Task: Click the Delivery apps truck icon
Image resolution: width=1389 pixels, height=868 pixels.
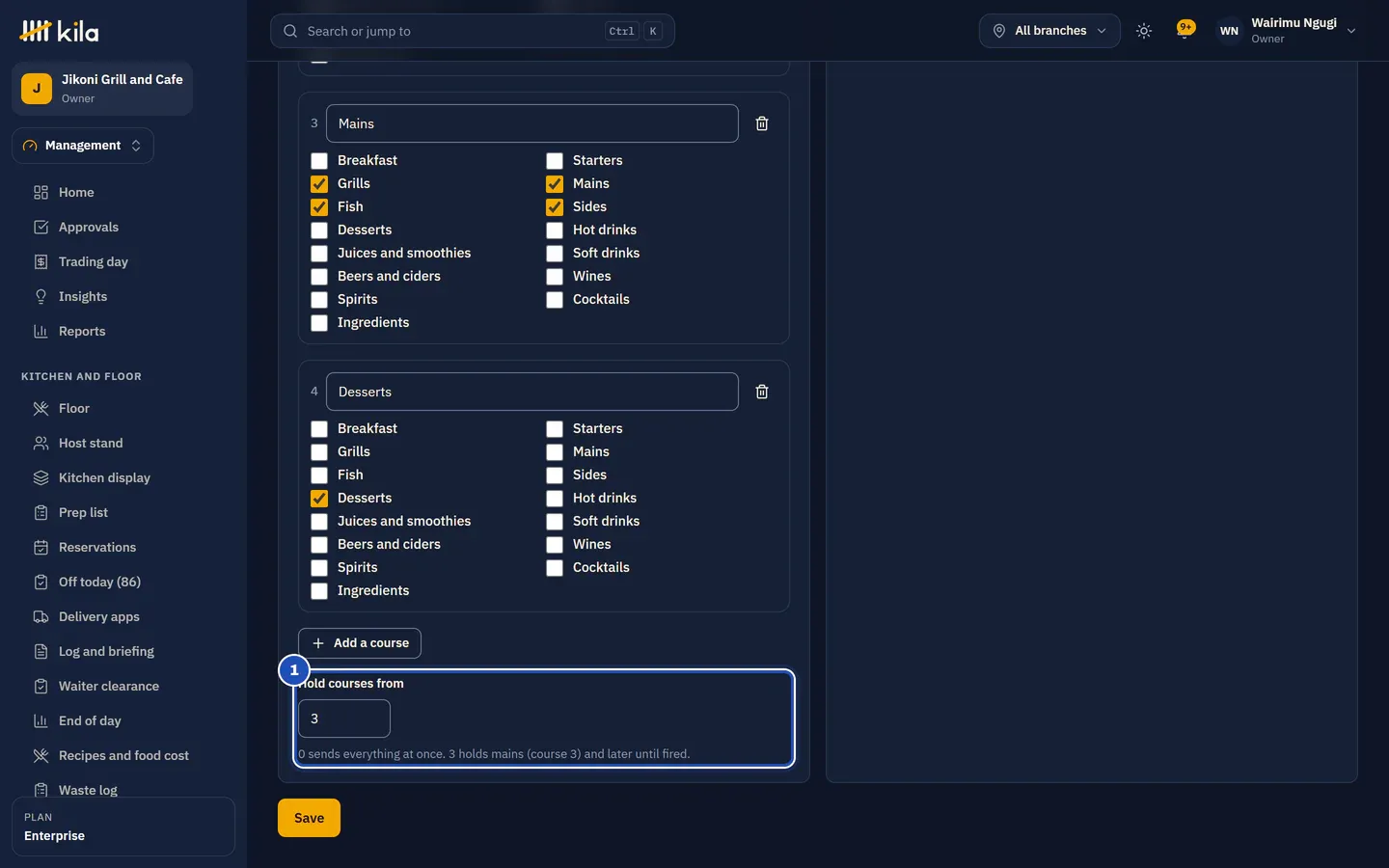Action: [x=41, y=616]
